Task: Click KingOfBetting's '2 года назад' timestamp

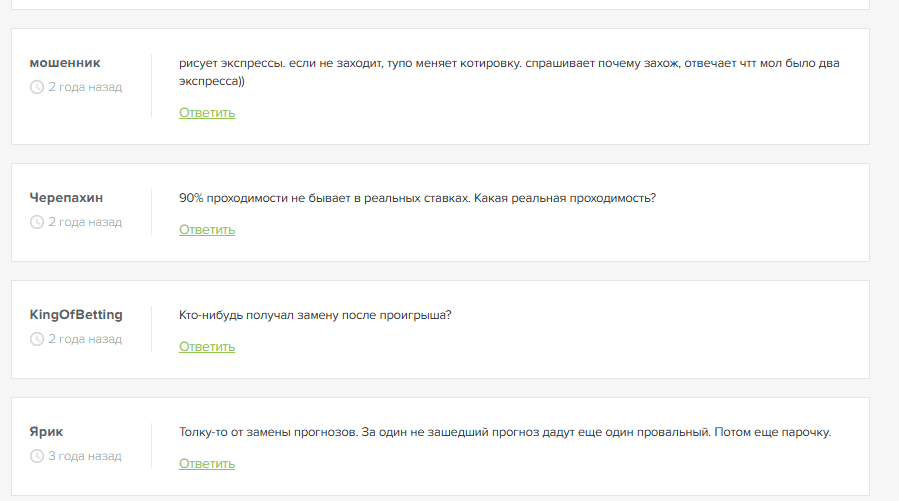Action: tap(85, 339)
